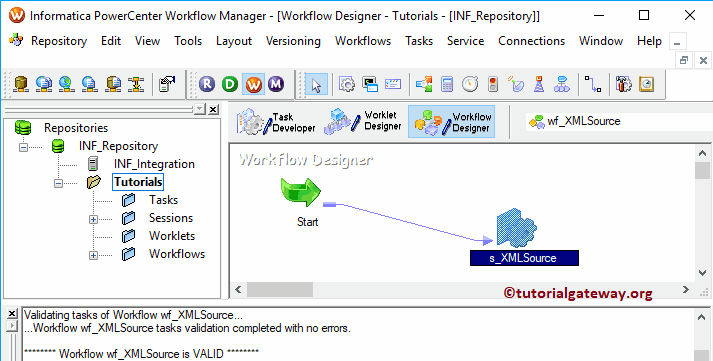The width and height of the screenshot is (713, 361).
Task: Click the yellow connector toolbar icon
Action: 136,84
